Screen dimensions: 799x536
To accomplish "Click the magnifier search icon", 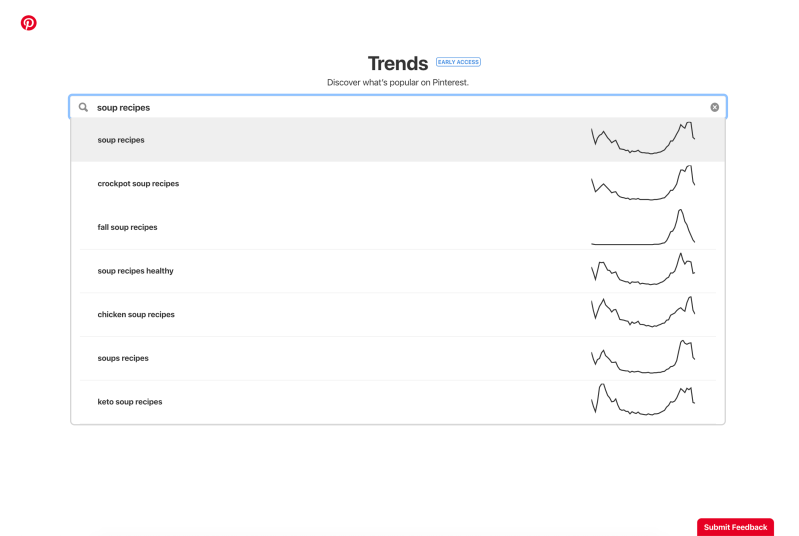I will coord(83,107).
